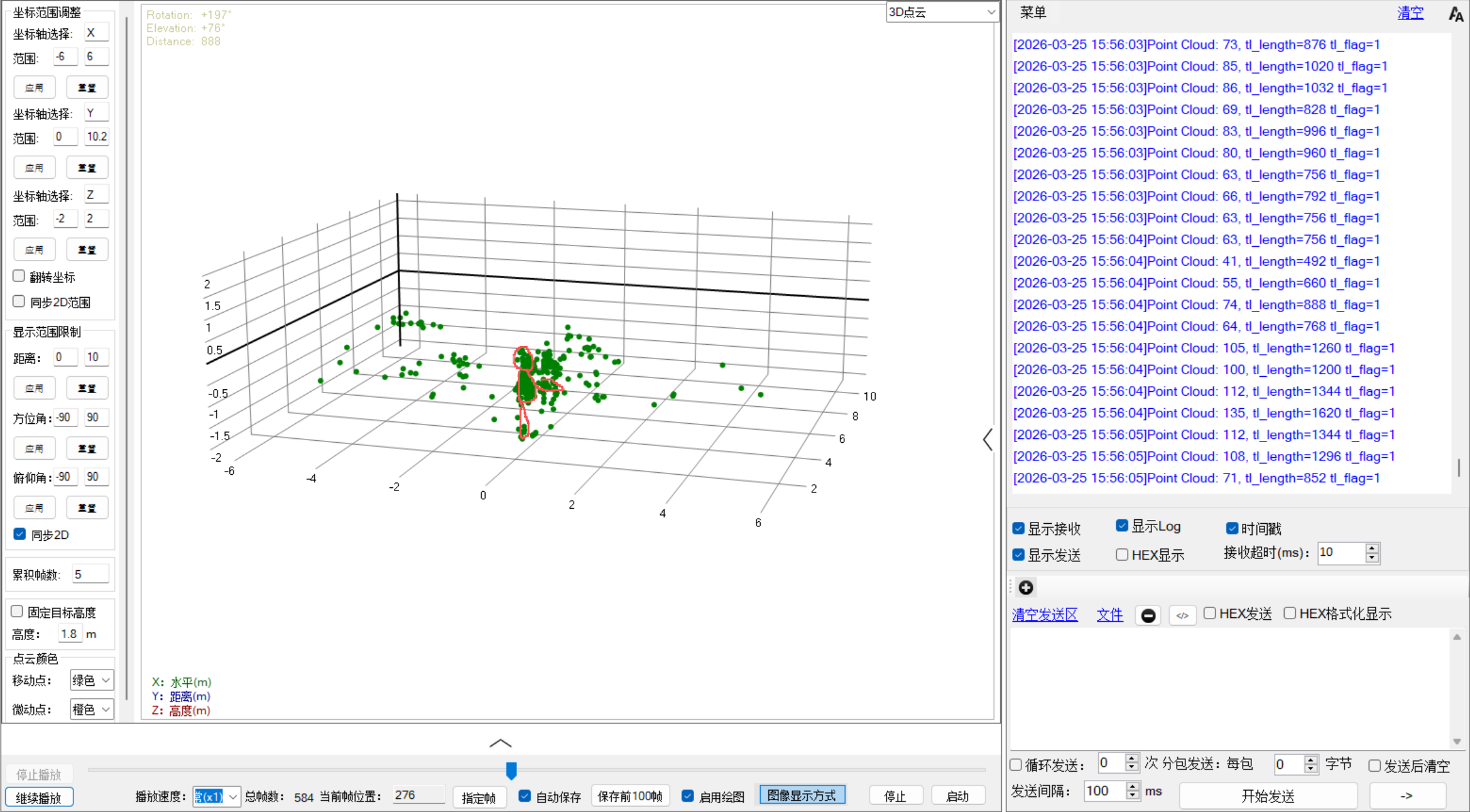1470x812 pixels.
Task: Click the upward chevron below the 3D plot
Action: point(500,744)
